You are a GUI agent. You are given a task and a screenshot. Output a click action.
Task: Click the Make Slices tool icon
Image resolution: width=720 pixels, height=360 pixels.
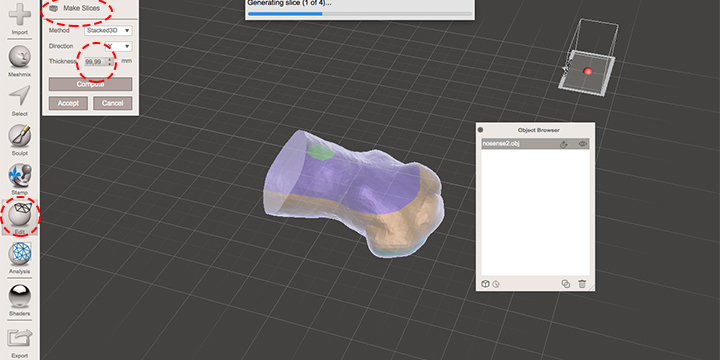pos(54,8)
